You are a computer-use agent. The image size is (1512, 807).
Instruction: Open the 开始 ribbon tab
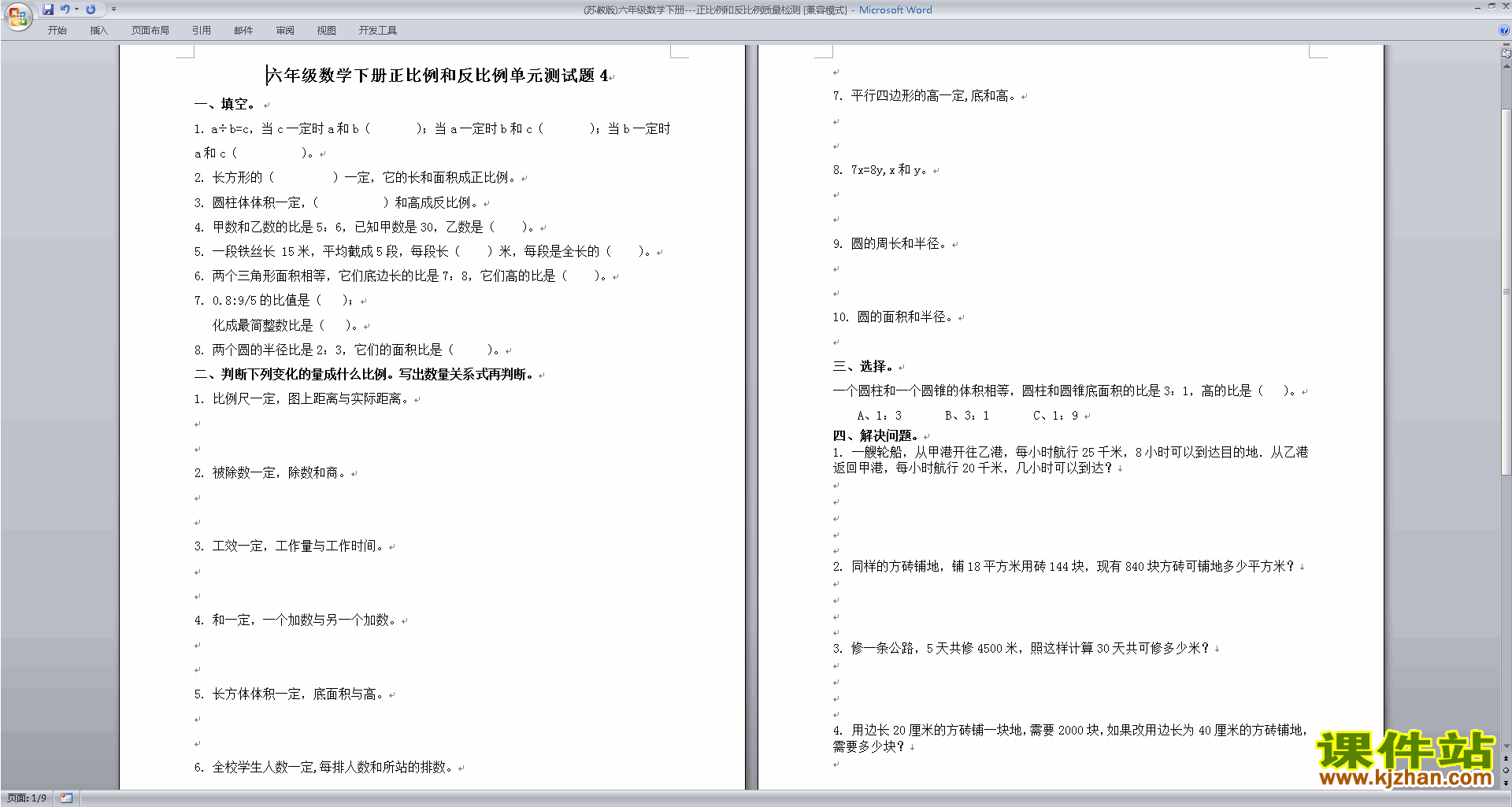(57, 31)
